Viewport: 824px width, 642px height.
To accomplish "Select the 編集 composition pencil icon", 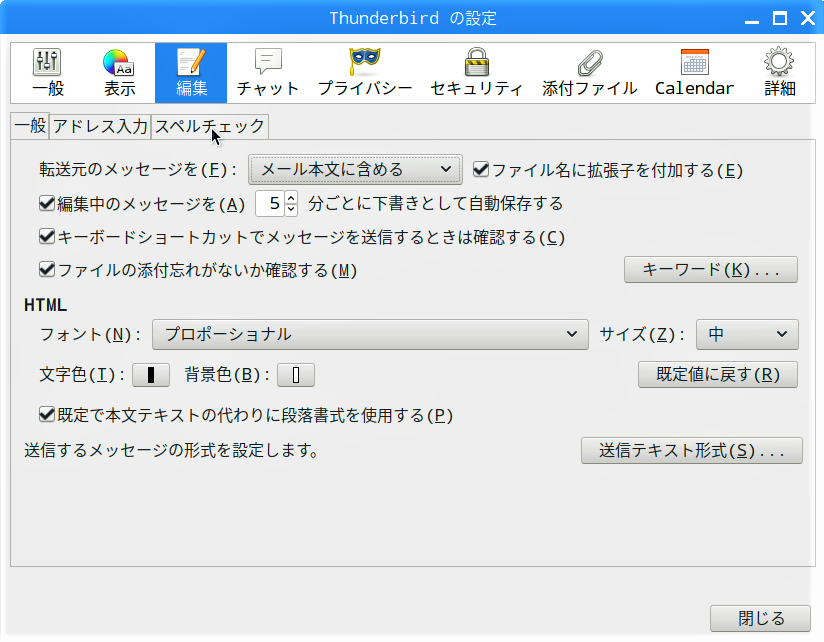I will pos(191,73).
